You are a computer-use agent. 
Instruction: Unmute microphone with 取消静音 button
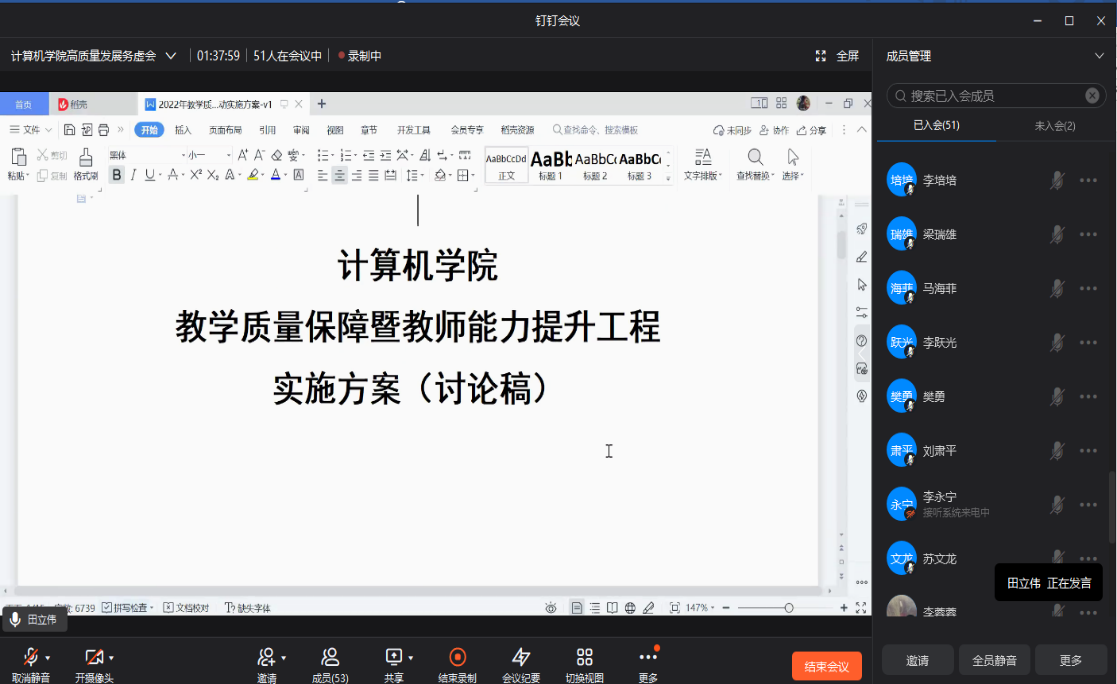pyautogui.click(x=30, y=664)
